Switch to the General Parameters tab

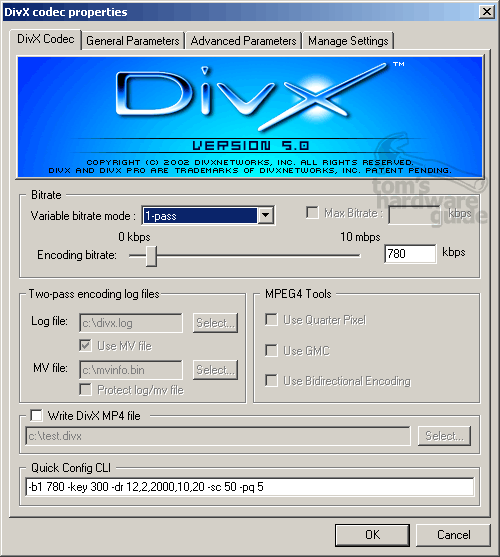coord(133,41)
